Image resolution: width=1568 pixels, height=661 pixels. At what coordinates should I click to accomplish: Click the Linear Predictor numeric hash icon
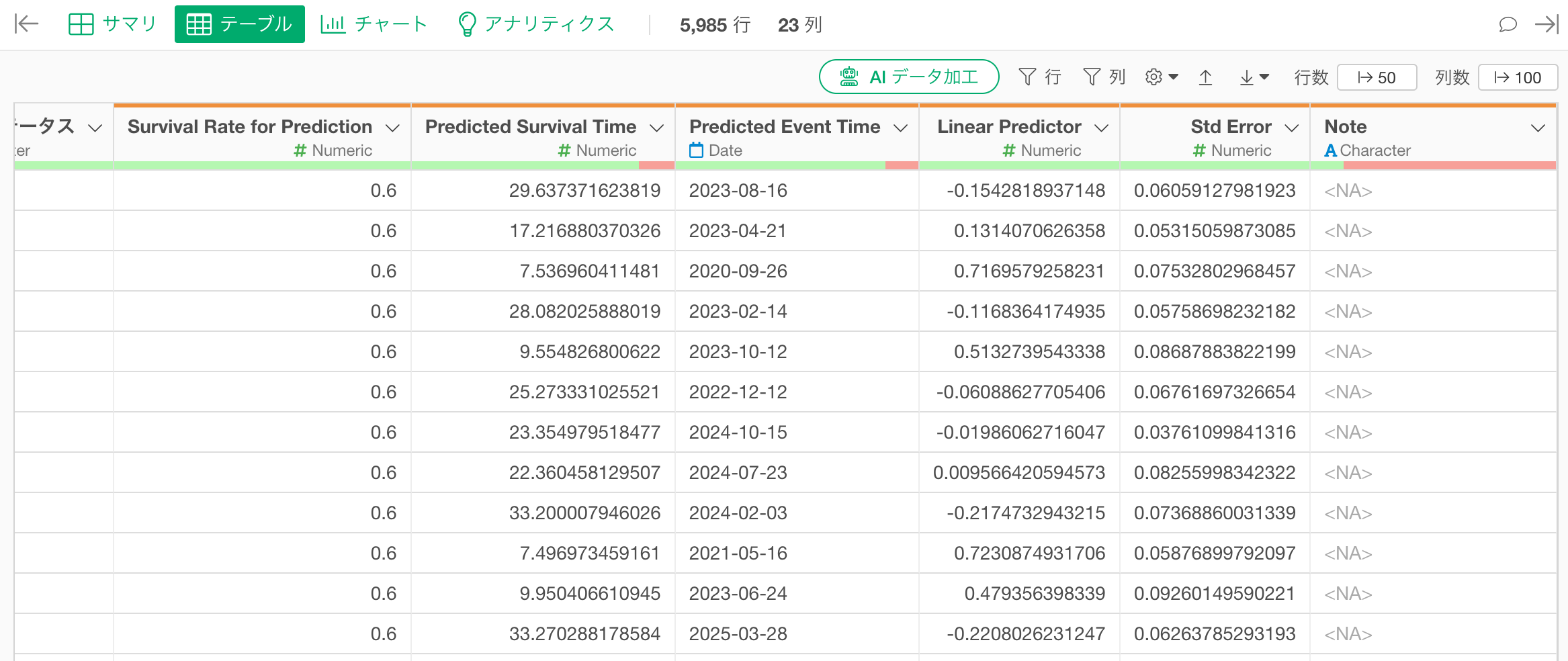pos(1008,150)
